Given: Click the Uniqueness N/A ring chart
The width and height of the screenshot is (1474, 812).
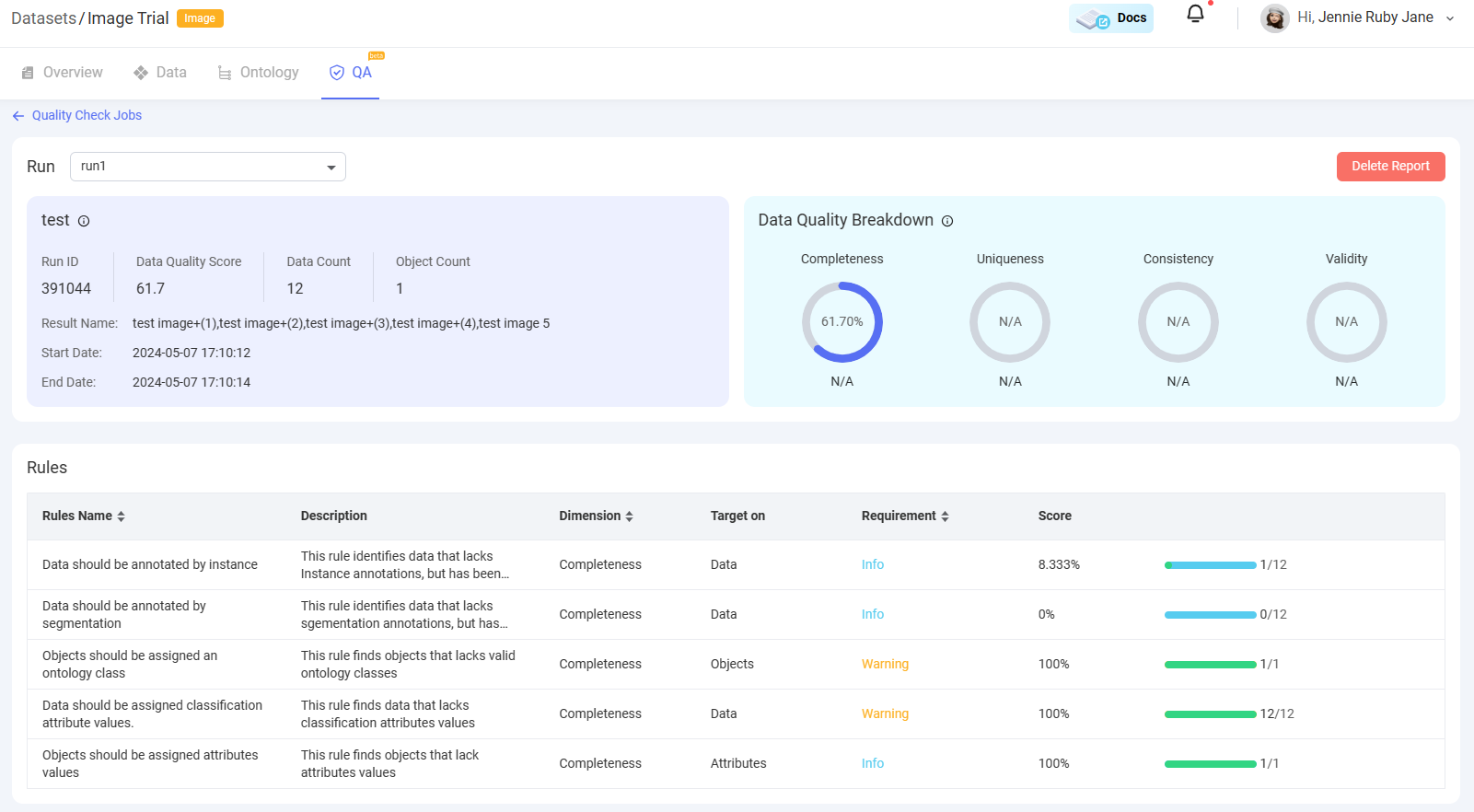Looking at the screenshot, I should [1010, 322].
